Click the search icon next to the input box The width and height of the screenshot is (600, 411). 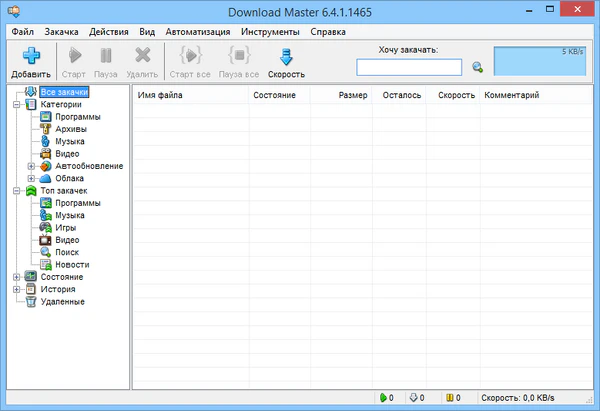coord(478,68)
